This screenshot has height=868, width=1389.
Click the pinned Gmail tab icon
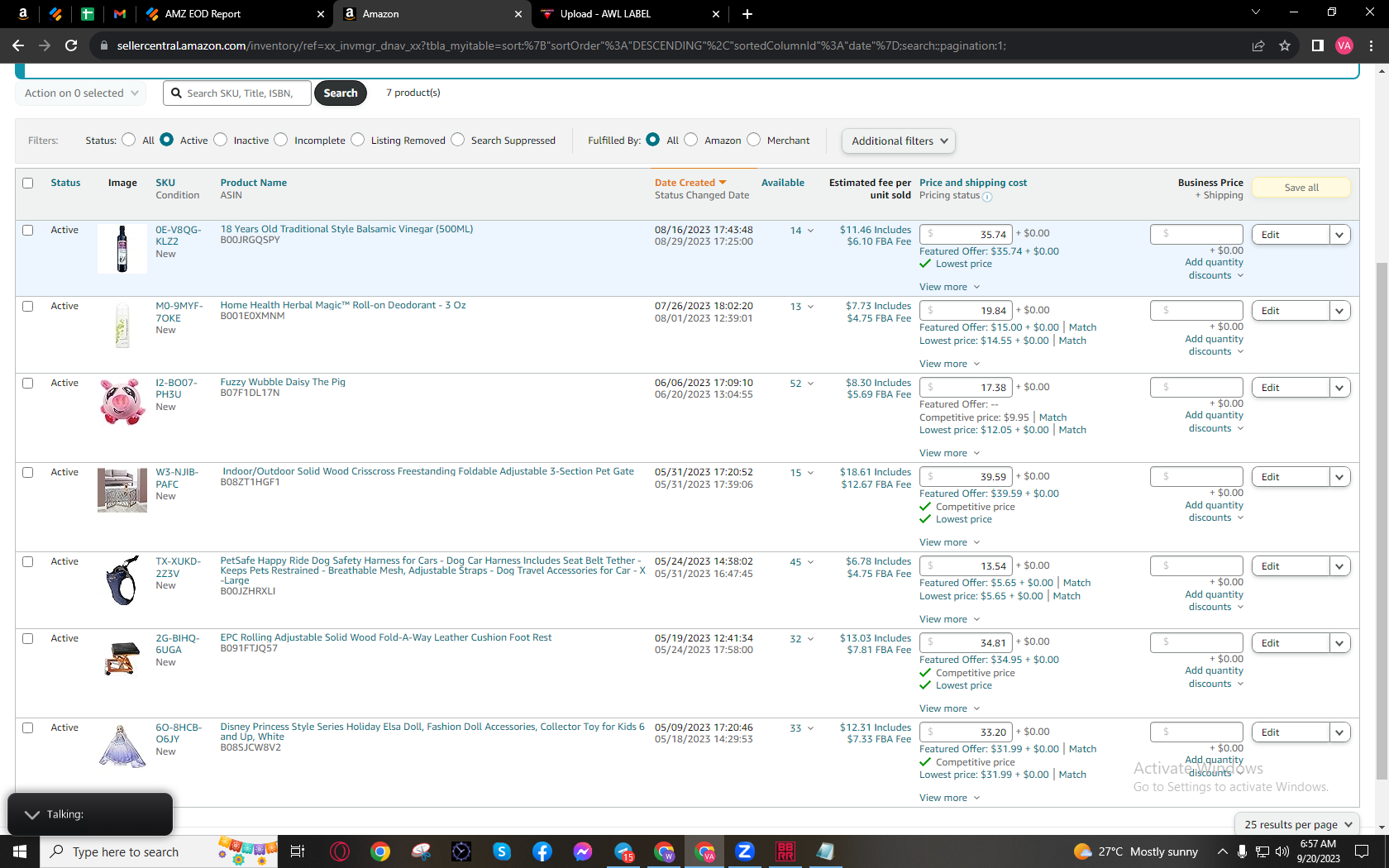[x=120, y=14]
